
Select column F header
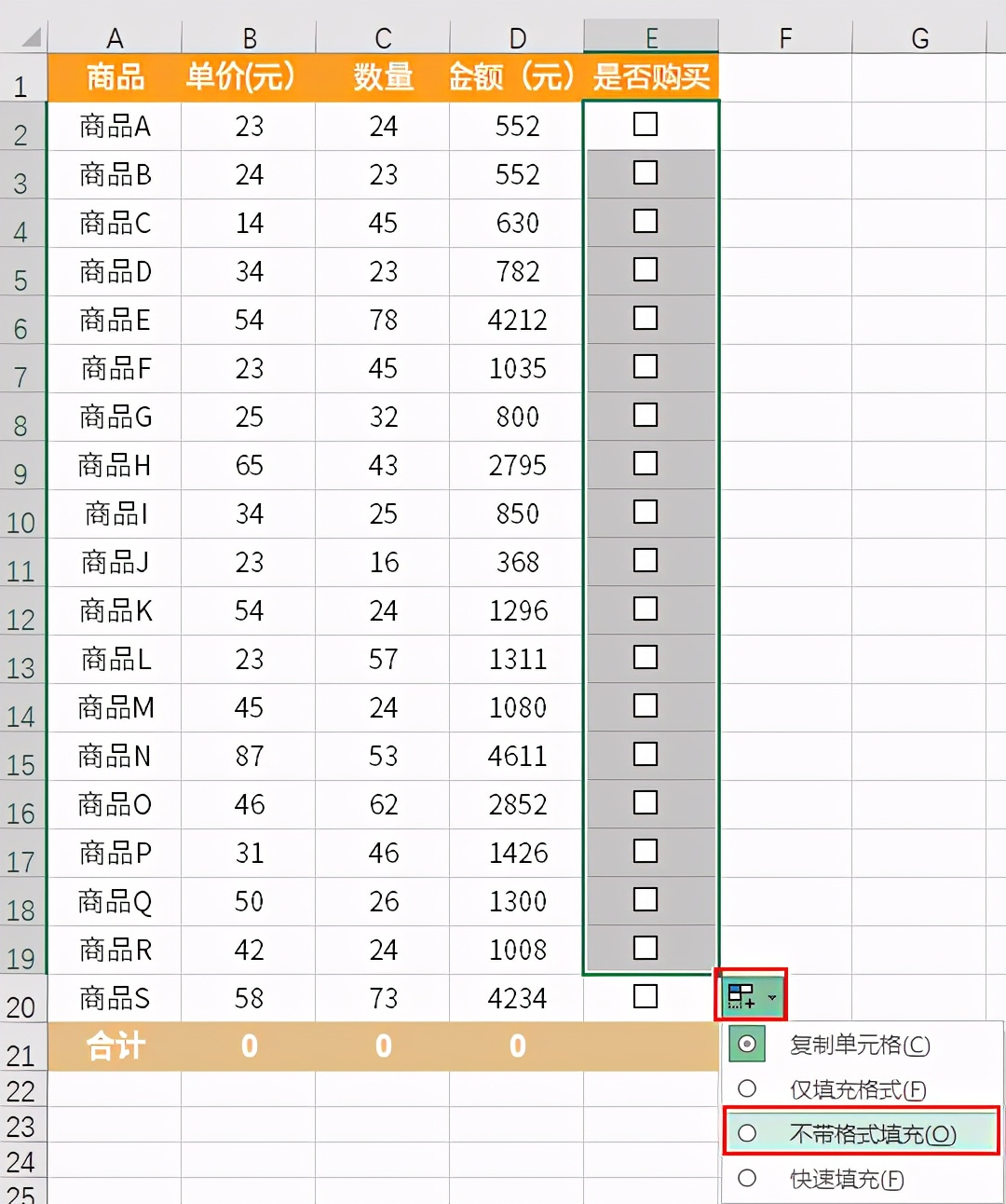click(x=785, y=37)
